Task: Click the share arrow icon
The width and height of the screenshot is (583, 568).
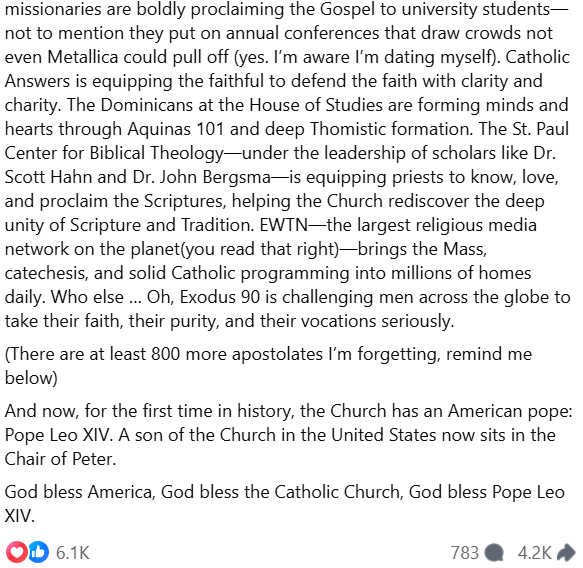Action: pos(566,552)
